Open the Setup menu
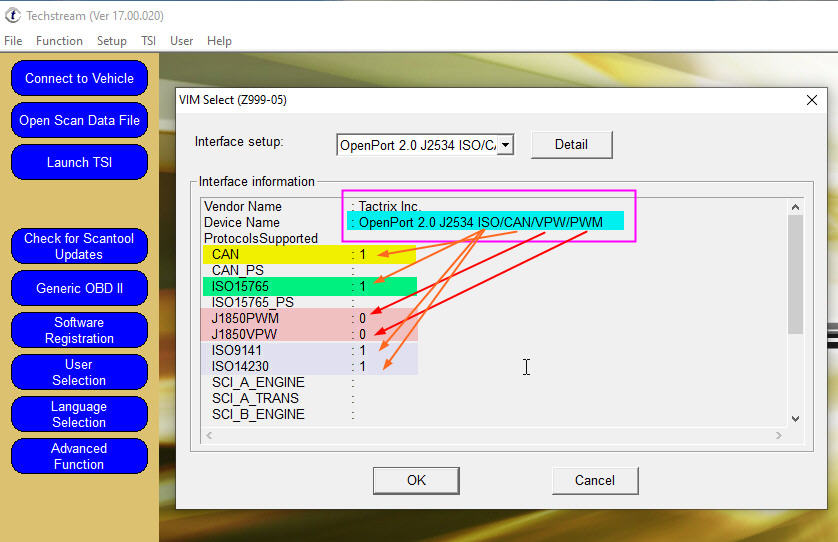Viewport: 838px width, 542px height. (x=112, y=41)
